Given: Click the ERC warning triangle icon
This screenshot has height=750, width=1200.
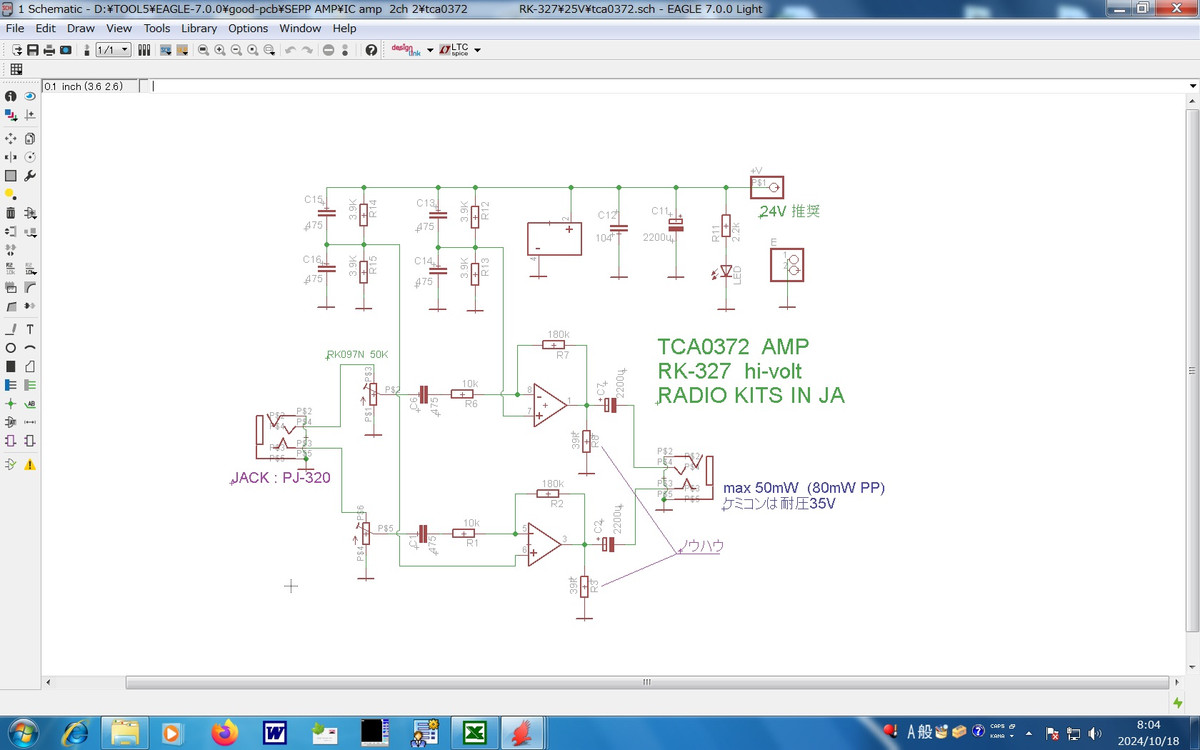Looking at the screenshot, I should (x=30, y=464).
